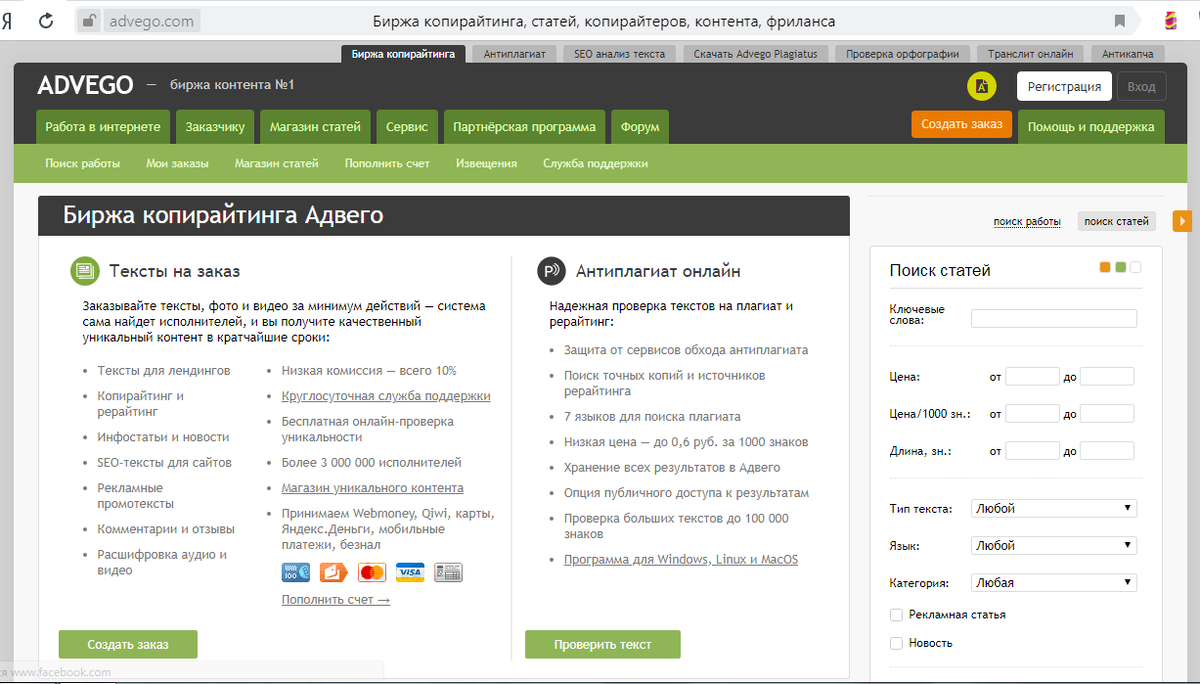This screenshot has width=1200, height=684.
Task: Open the 'Заказчику' menu
Action: [x=215, y=127]
